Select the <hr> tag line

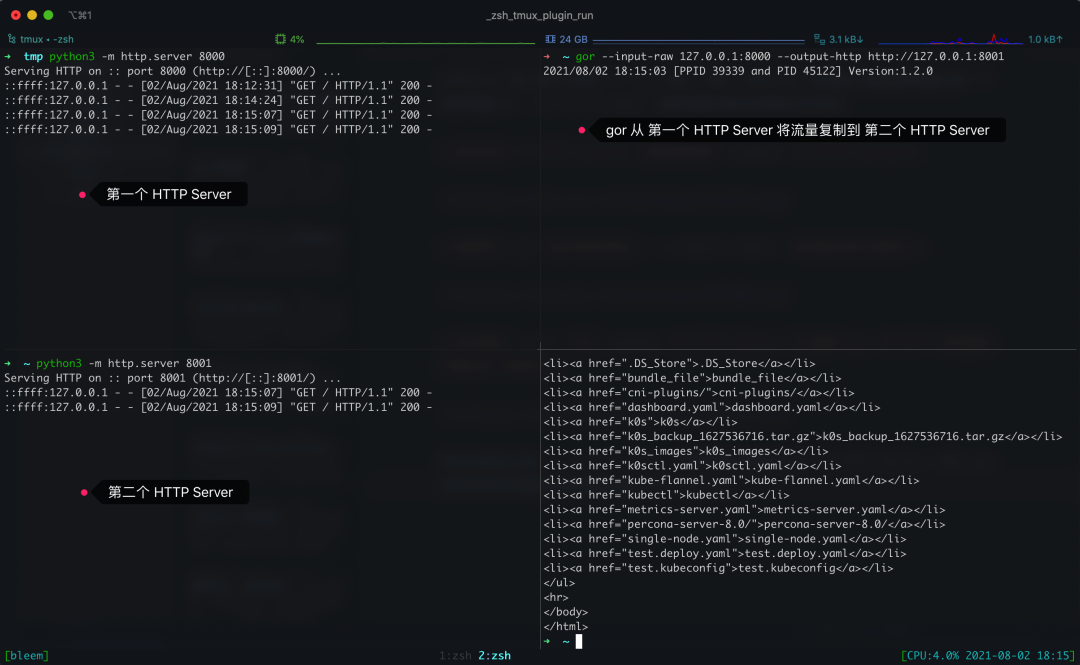coord(556,597)
